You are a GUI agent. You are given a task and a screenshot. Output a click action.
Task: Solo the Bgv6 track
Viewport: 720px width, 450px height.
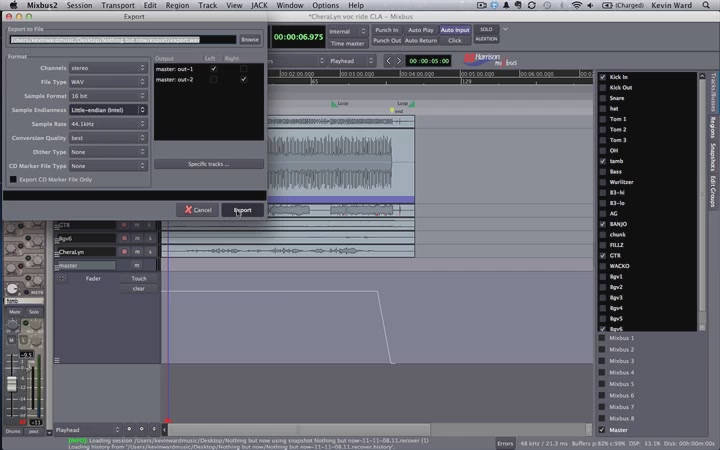tap(150, 238)
